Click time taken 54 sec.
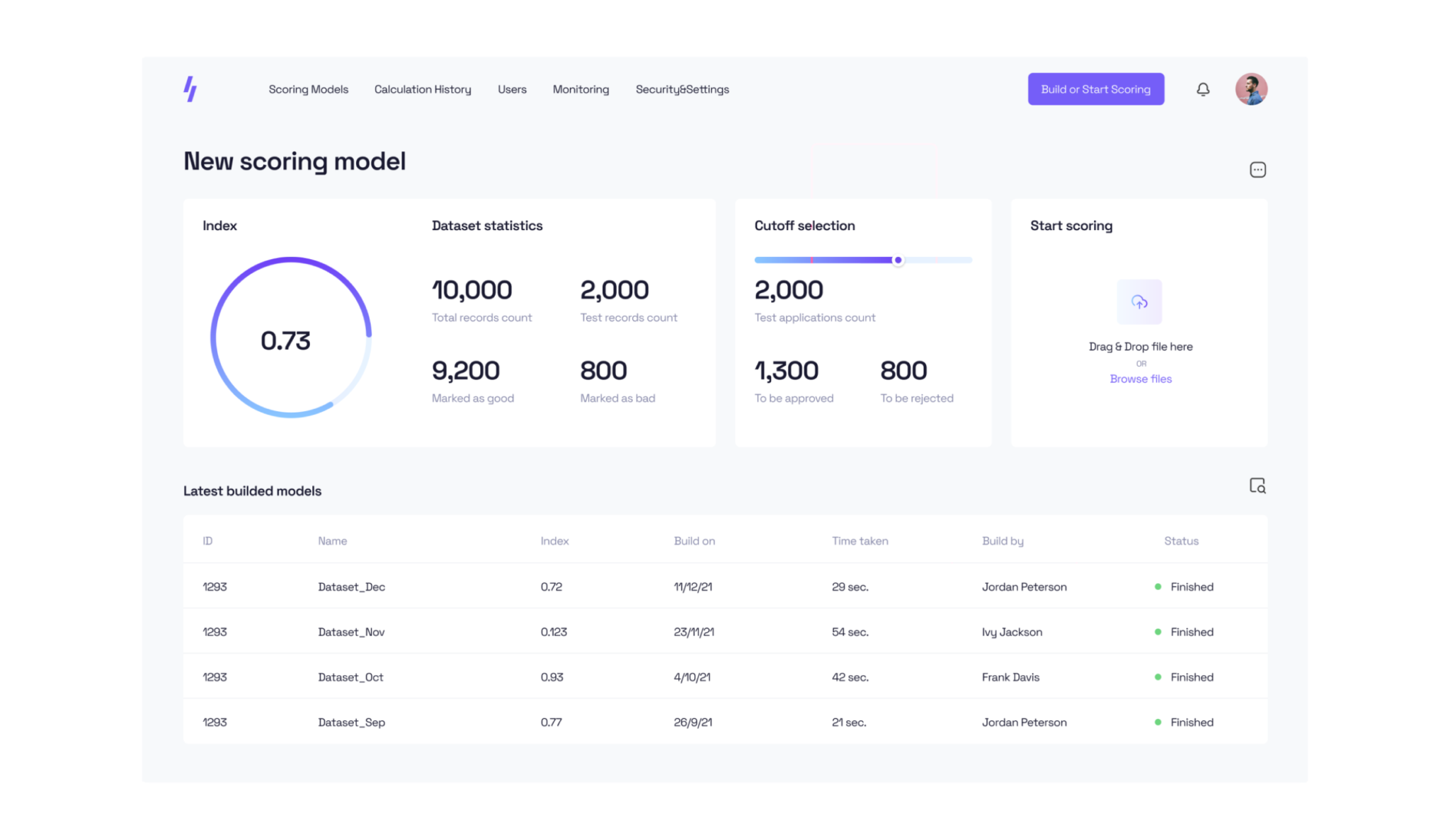Viewport: 1450px width, 840px height. (x=850, y=632)
